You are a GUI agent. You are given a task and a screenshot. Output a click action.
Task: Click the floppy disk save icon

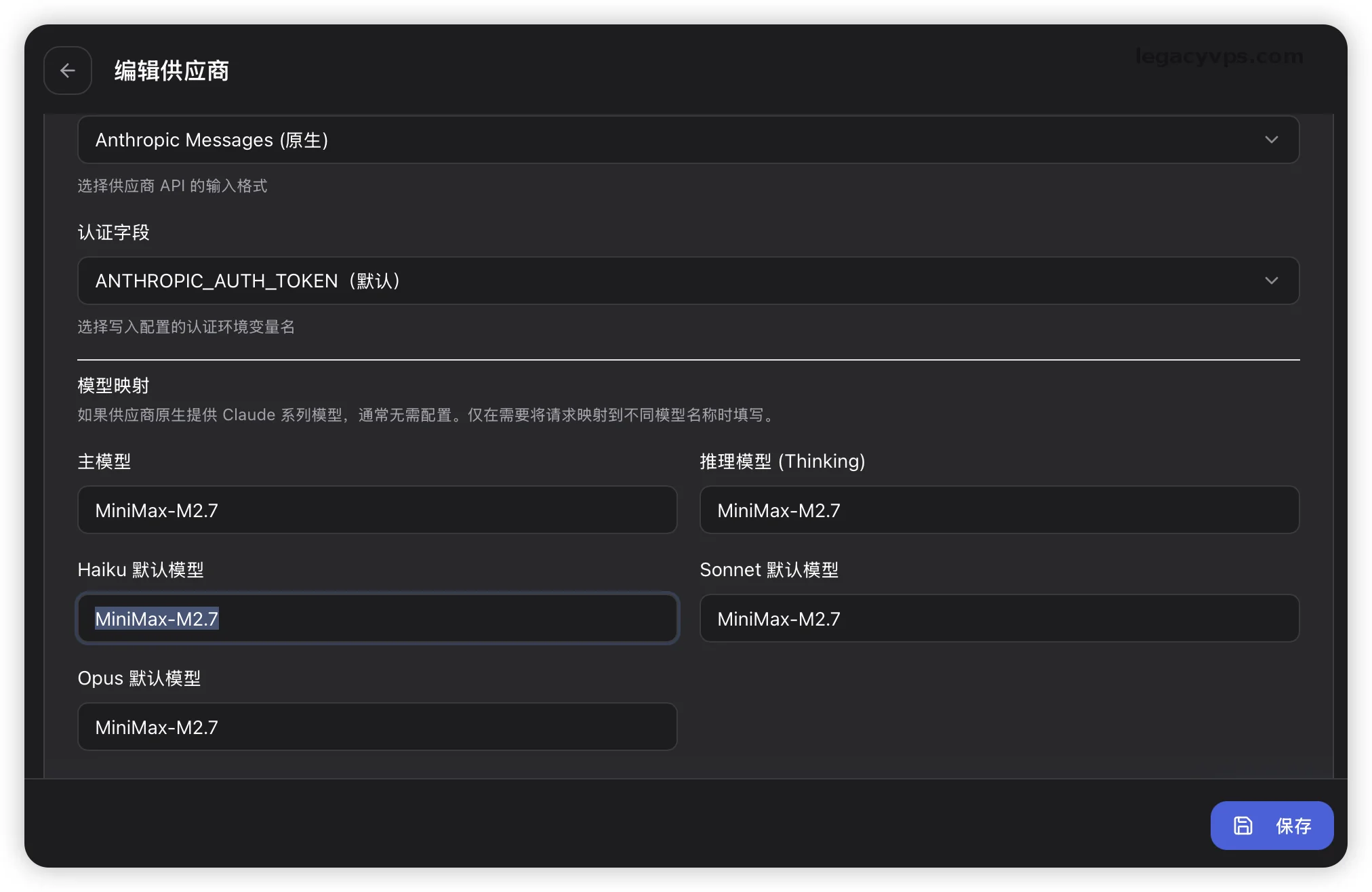point(1243,825)
